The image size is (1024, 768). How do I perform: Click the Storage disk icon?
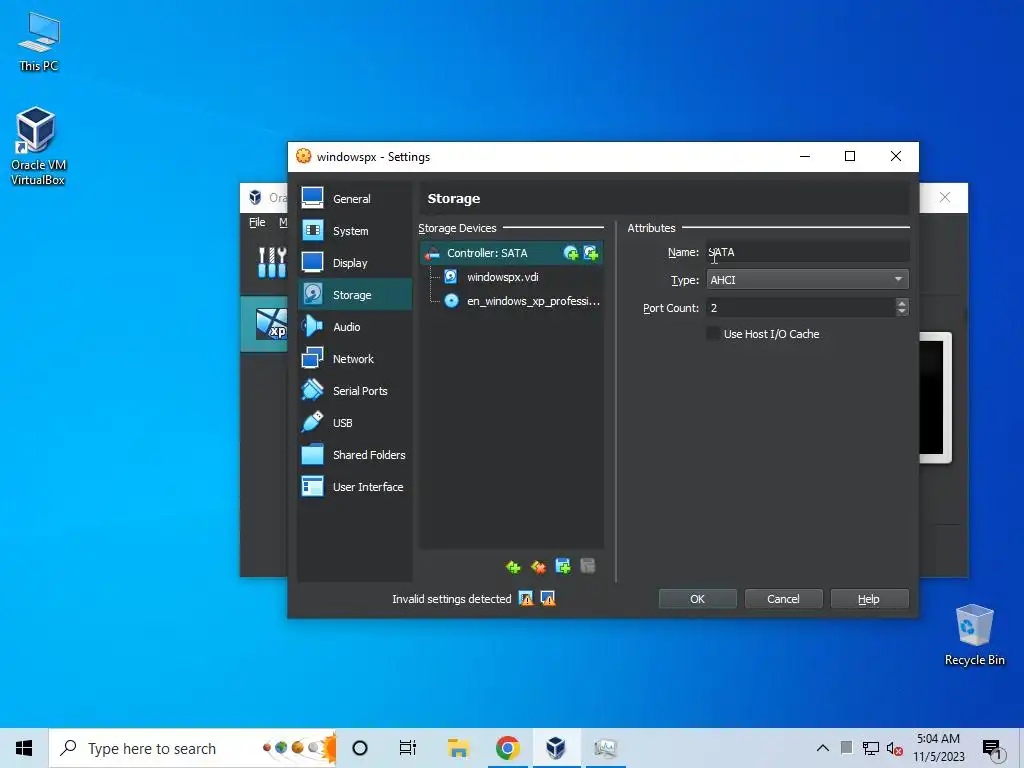coord(312,294)
